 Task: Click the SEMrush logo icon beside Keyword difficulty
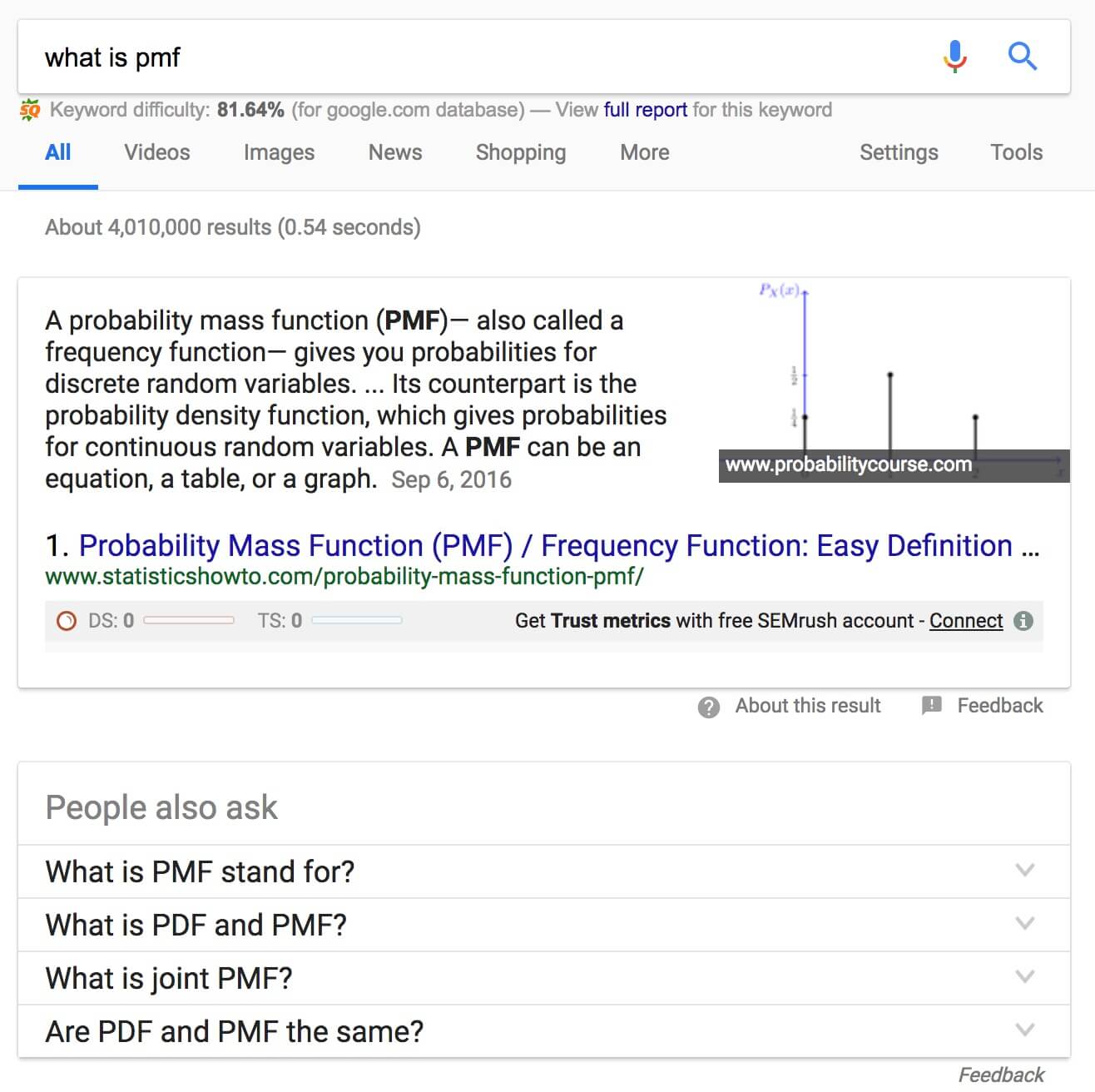coord(30,110)
